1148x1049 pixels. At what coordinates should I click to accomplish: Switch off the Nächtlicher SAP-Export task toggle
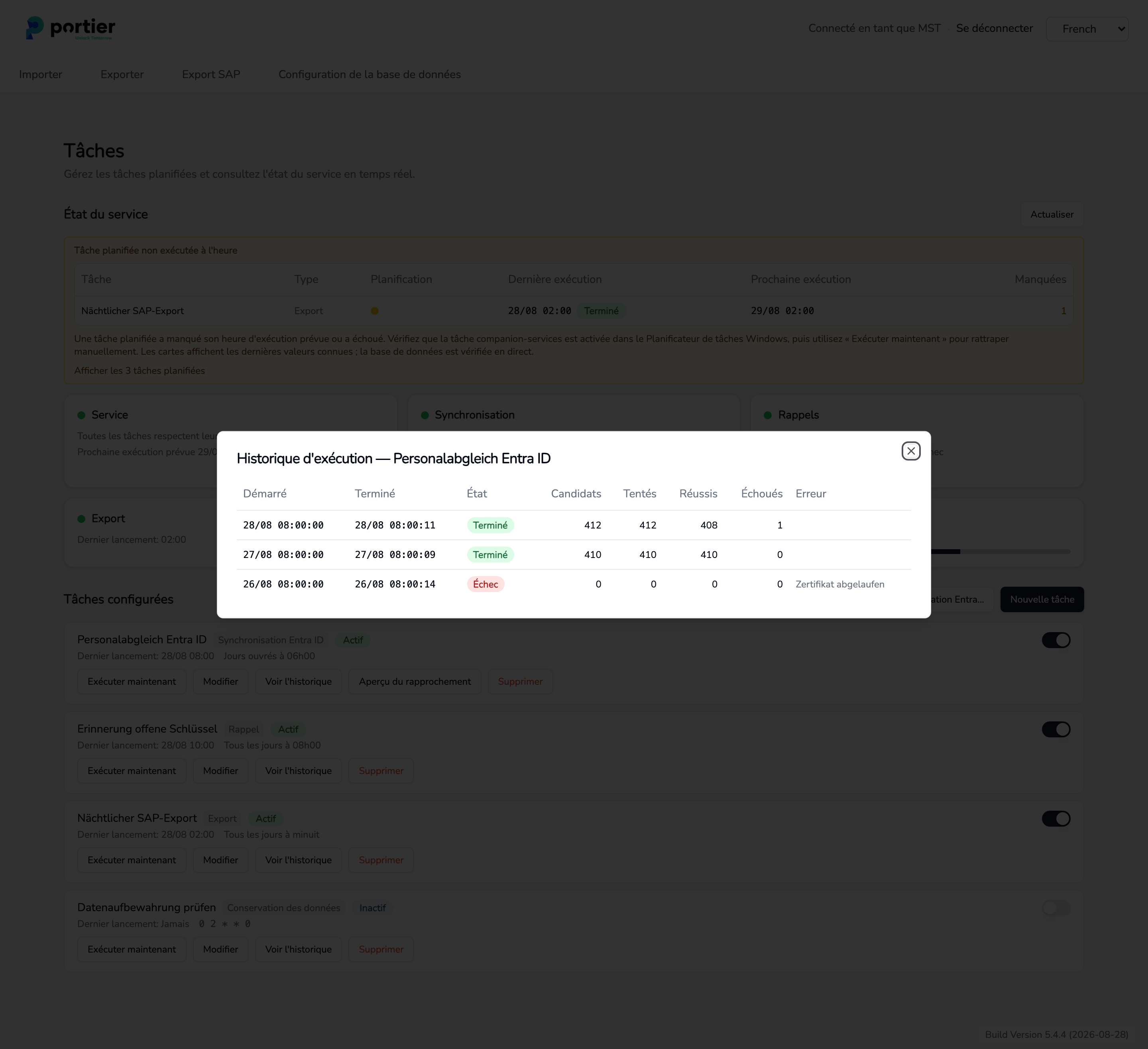(1056, 819)
